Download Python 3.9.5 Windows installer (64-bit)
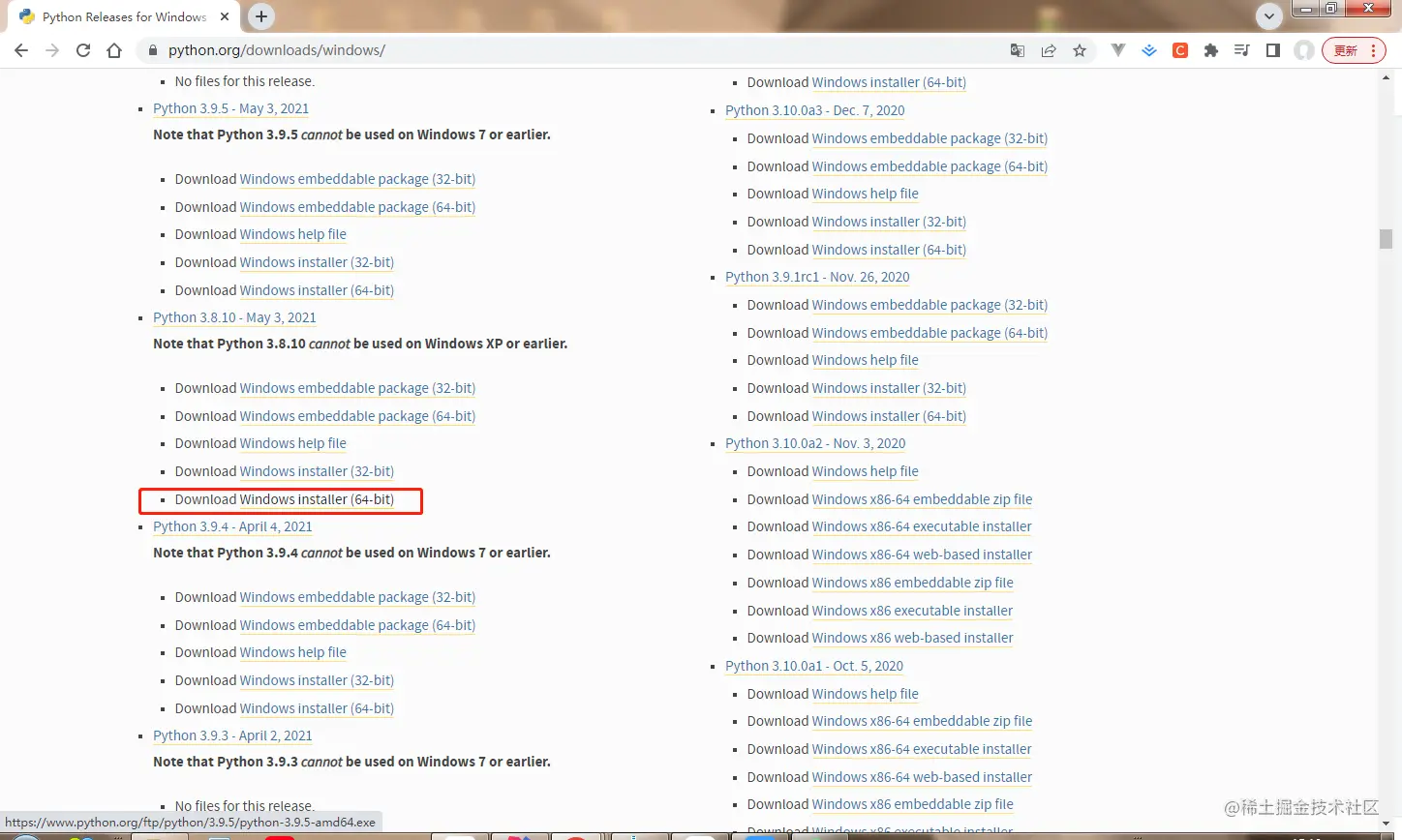The height and width of the screenshot is (840, 1402). click(x=317, y=290)
